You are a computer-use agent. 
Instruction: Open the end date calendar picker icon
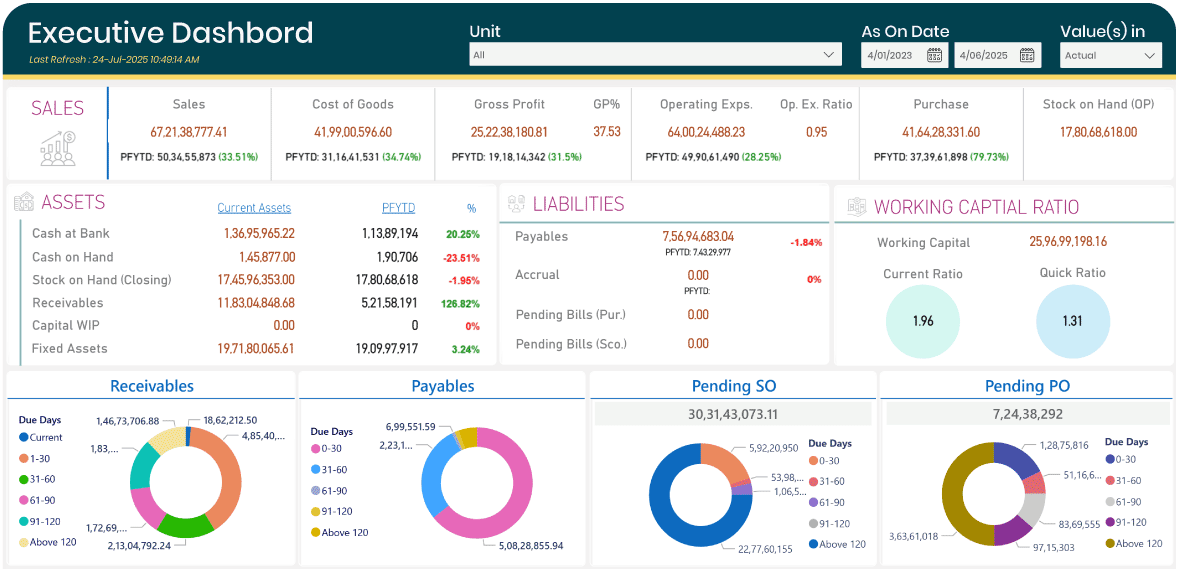(1027, 55)
